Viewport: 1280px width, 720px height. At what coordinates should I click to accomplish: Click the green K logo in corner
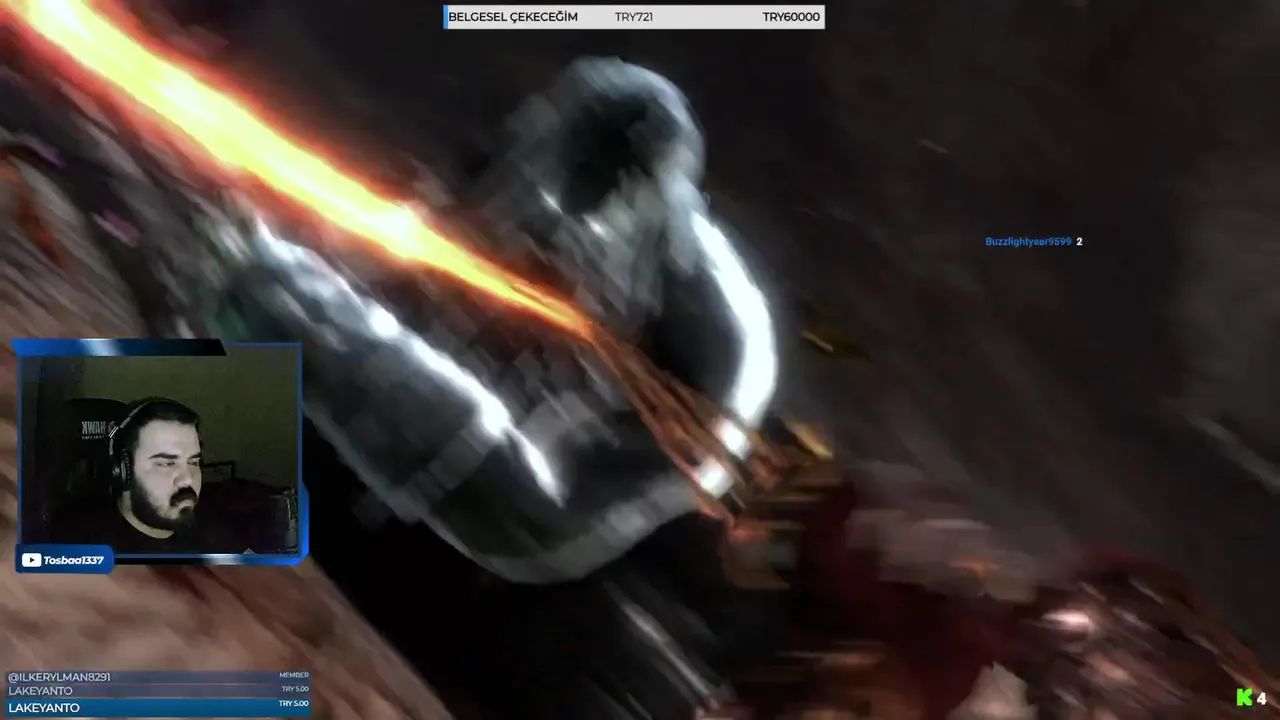1245,698
